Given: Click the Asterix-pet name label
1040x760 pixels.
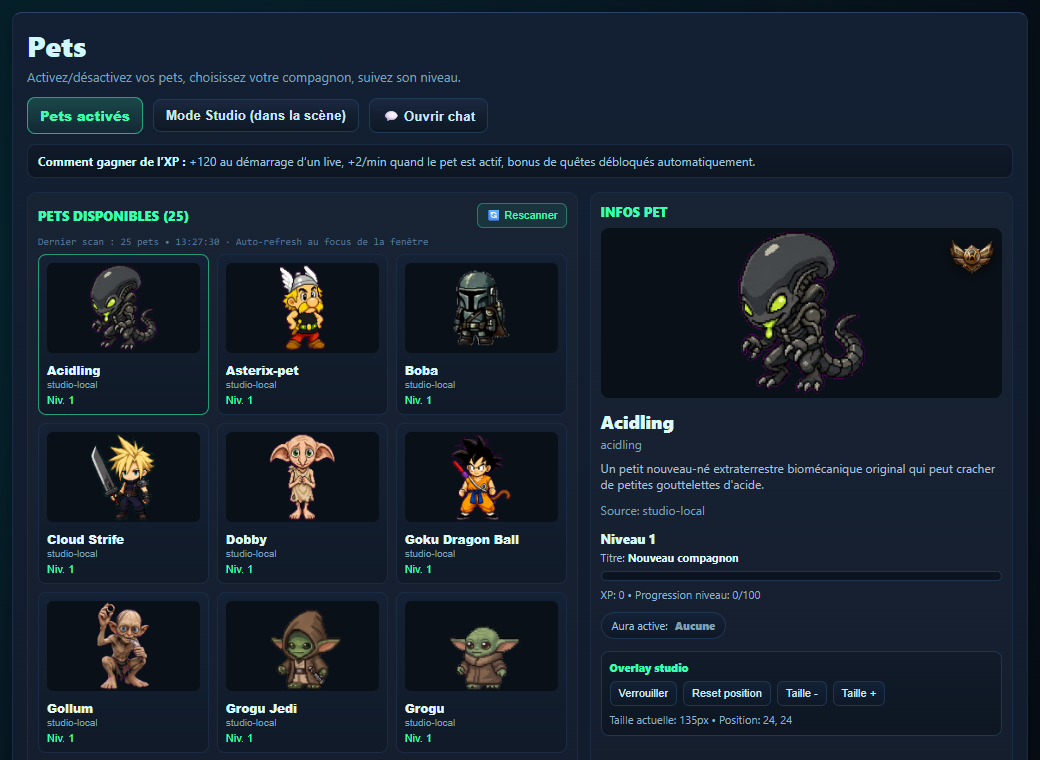Looking at the screenshot, I should (262, 371).
